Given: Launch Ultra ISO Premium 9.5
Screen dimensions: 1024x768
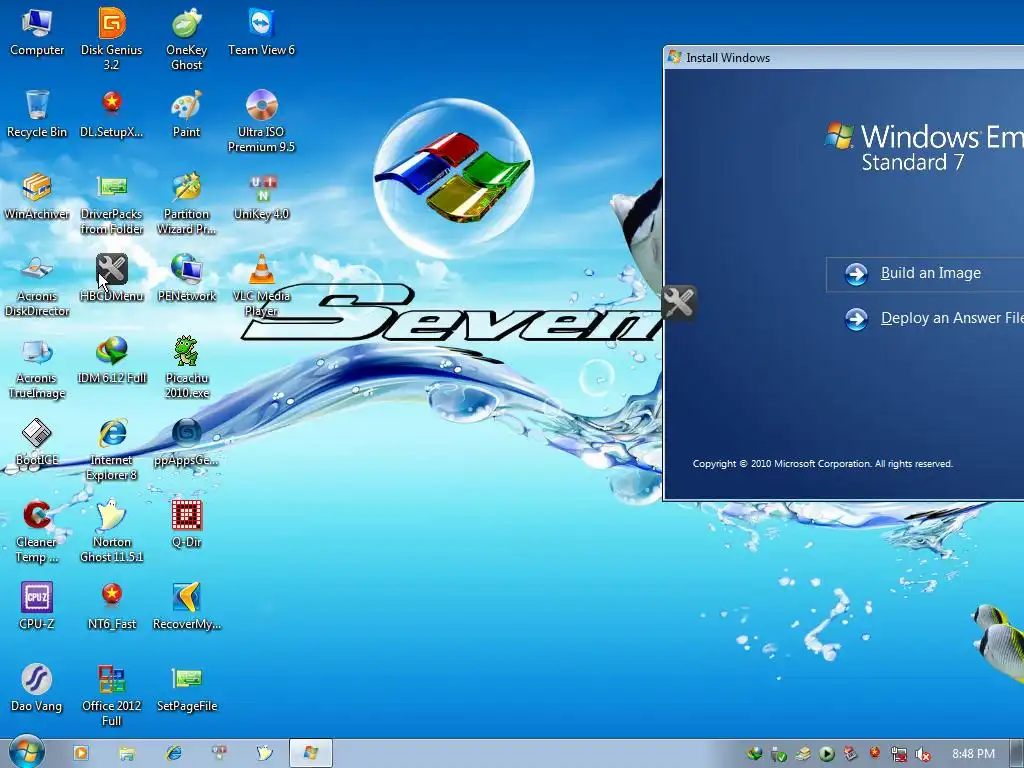Looking at the screenshot, I should point(261,121).
